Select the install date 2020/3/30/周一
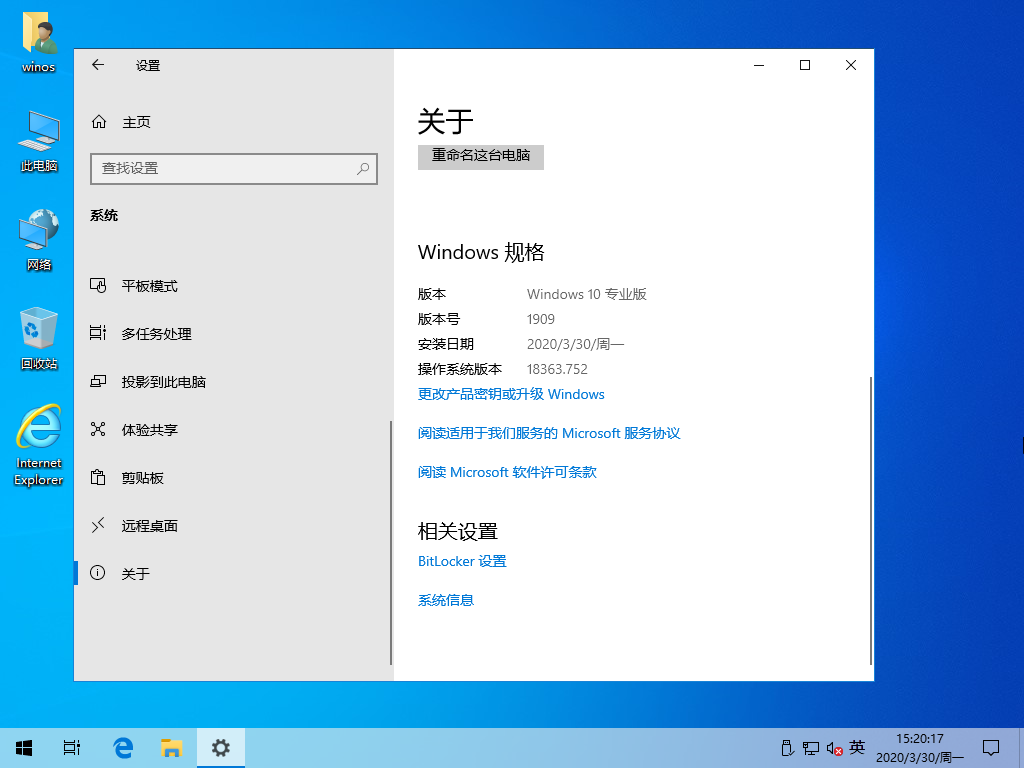The image size is (1024, 768). click(575, 344)
